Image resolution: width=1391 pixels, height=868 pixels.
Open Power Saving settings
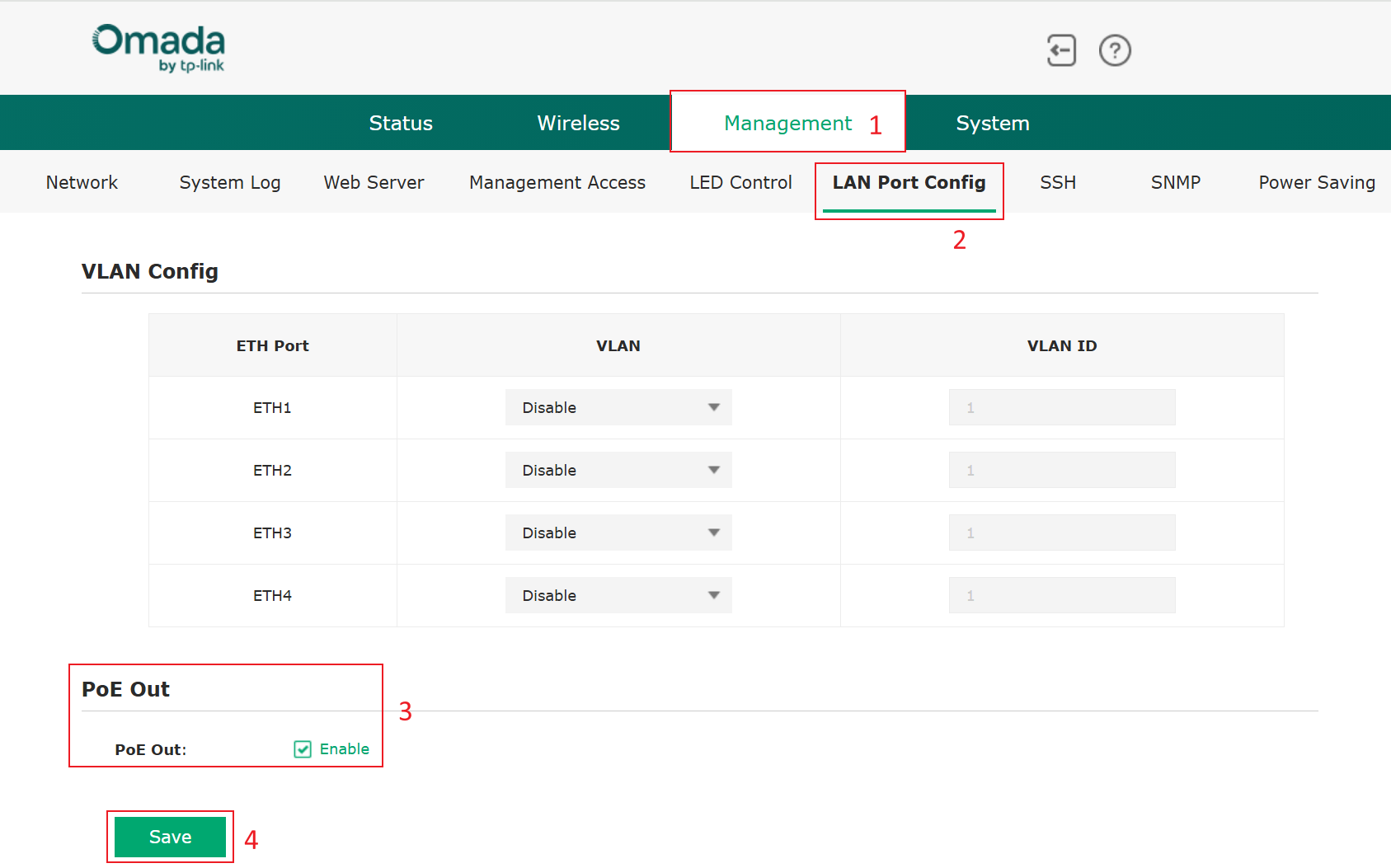(1315, 182)
